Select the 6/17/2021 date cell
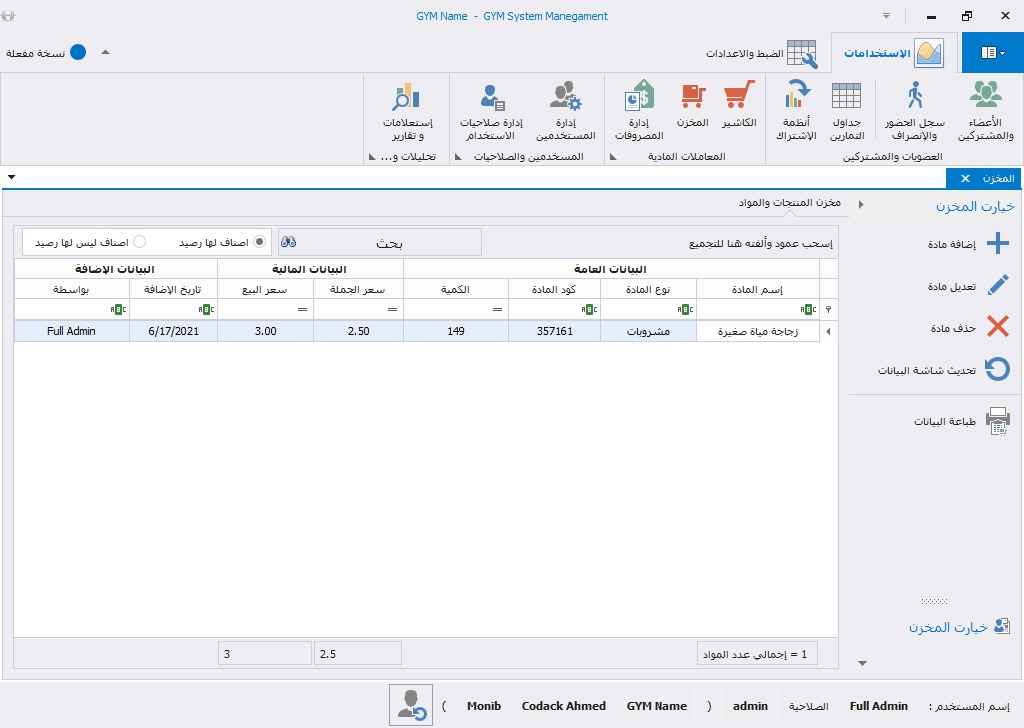The image size is (1024, 728). tap(173, 332)
